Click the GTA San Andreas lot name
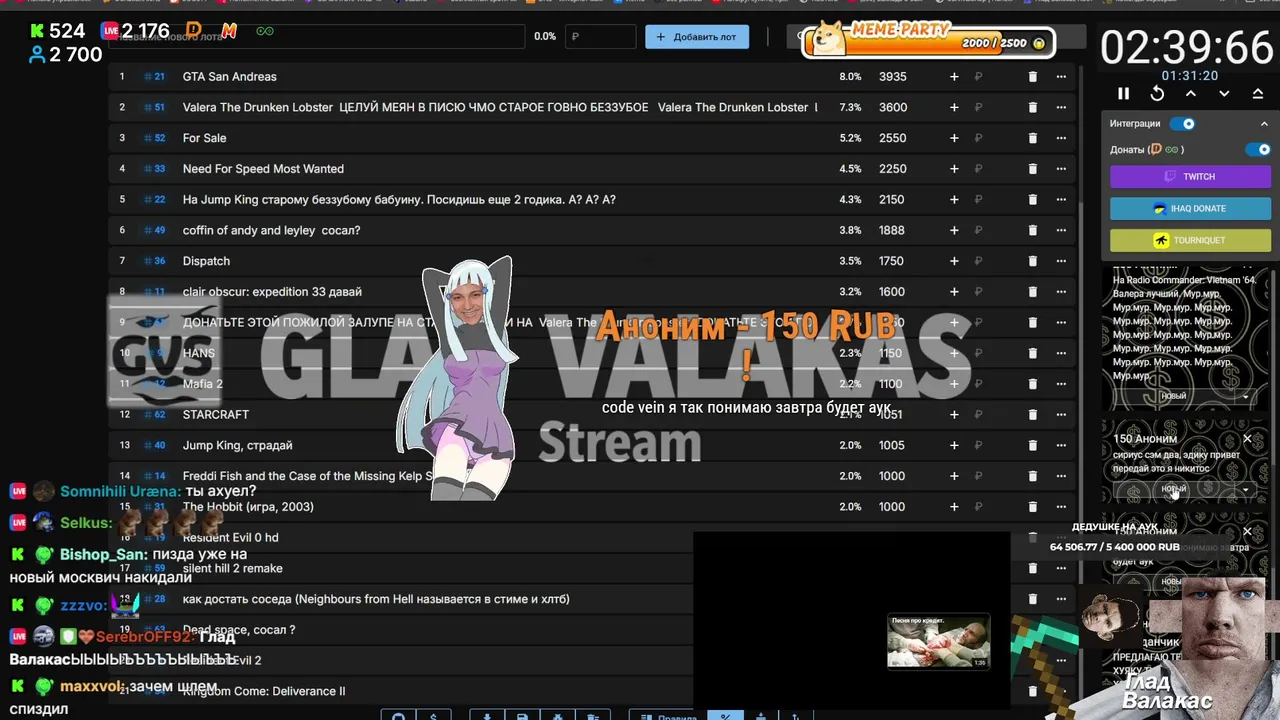The height and width of the screenshot is (720, 1280). [x=229, y=76]
